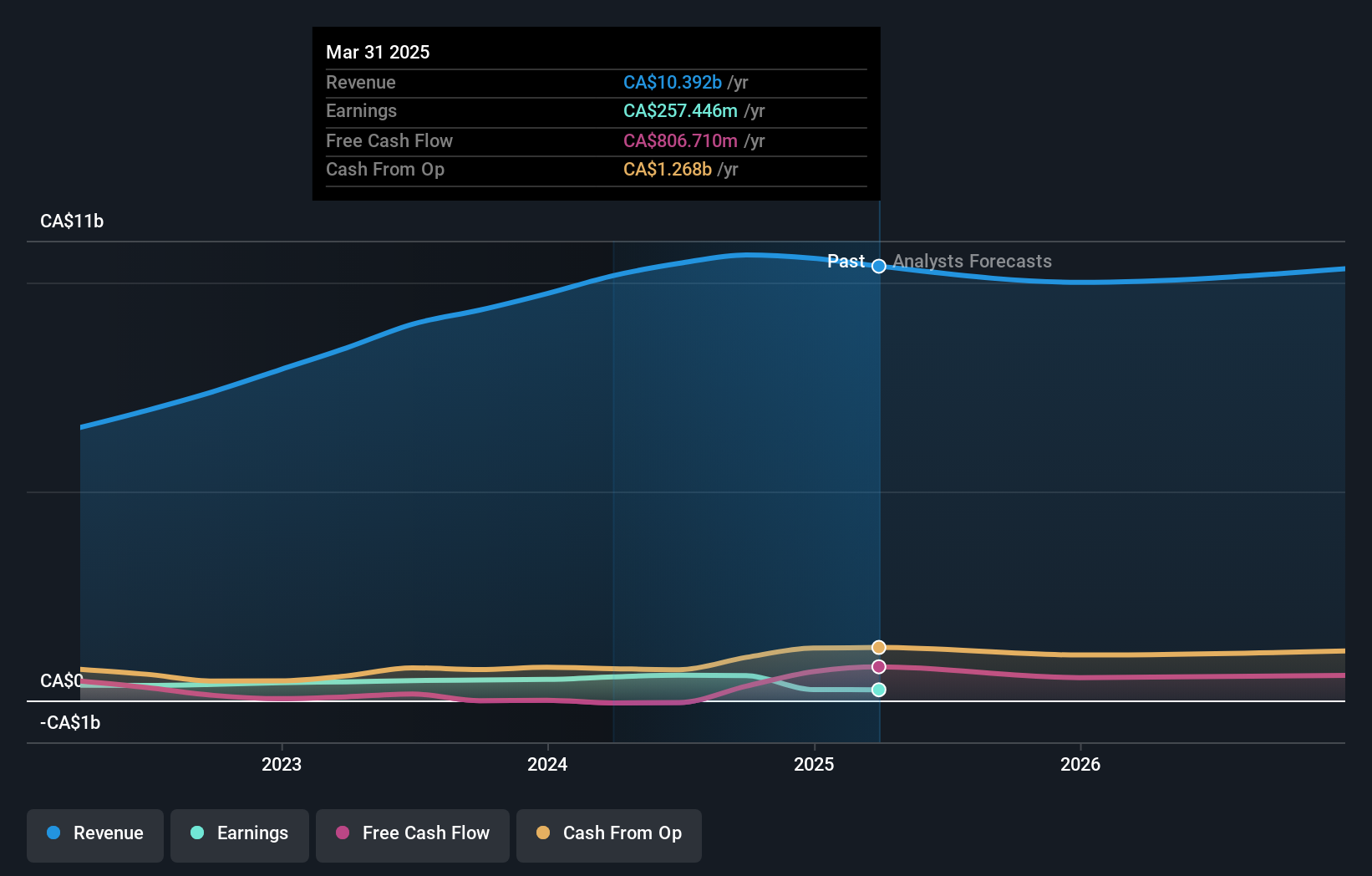Click the teal Earnings marker
1372x876 pixels.
pyautogui.click(x=879, y=690)
